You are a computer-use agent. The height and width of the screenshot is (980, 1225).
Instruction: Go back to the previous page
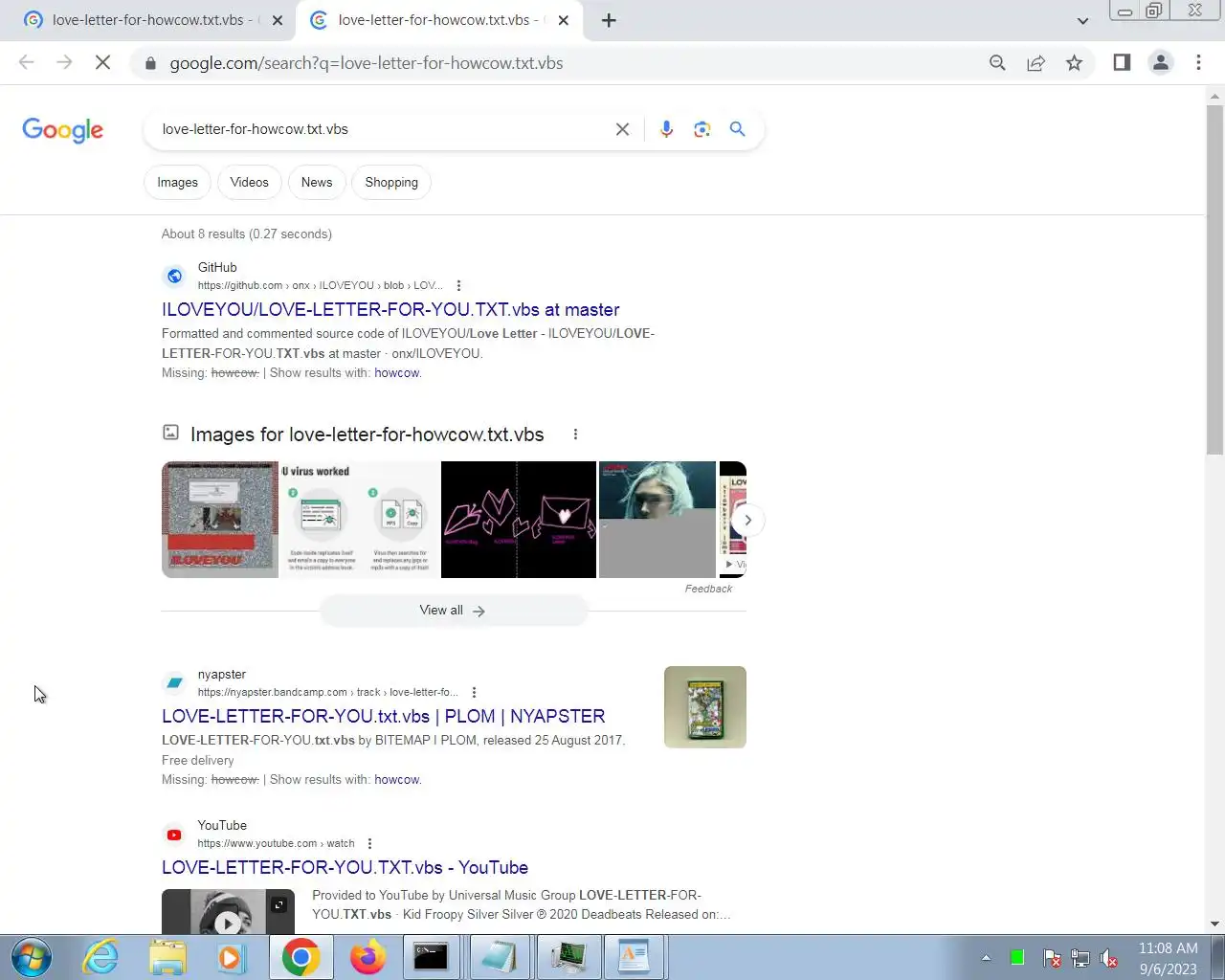(27, 63)
